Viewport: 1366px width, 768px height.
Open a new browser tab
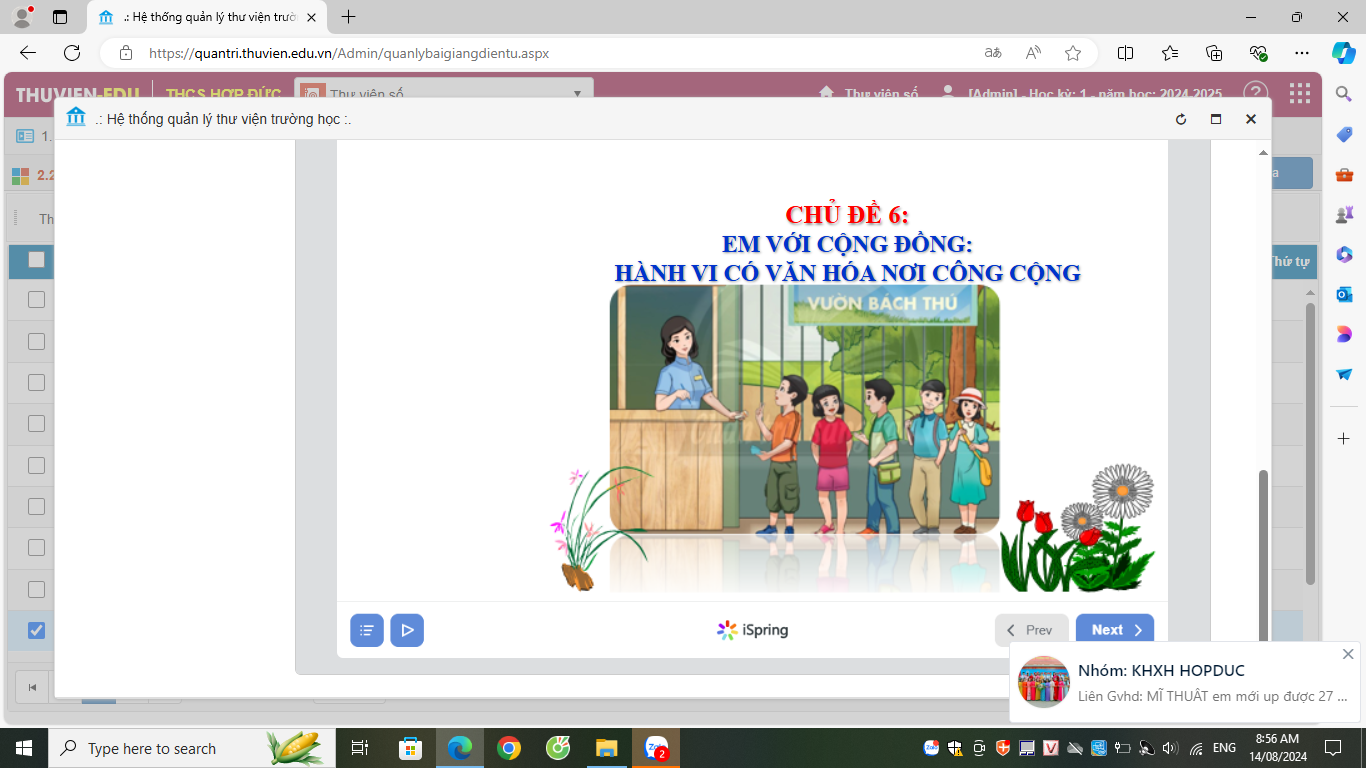348,17
